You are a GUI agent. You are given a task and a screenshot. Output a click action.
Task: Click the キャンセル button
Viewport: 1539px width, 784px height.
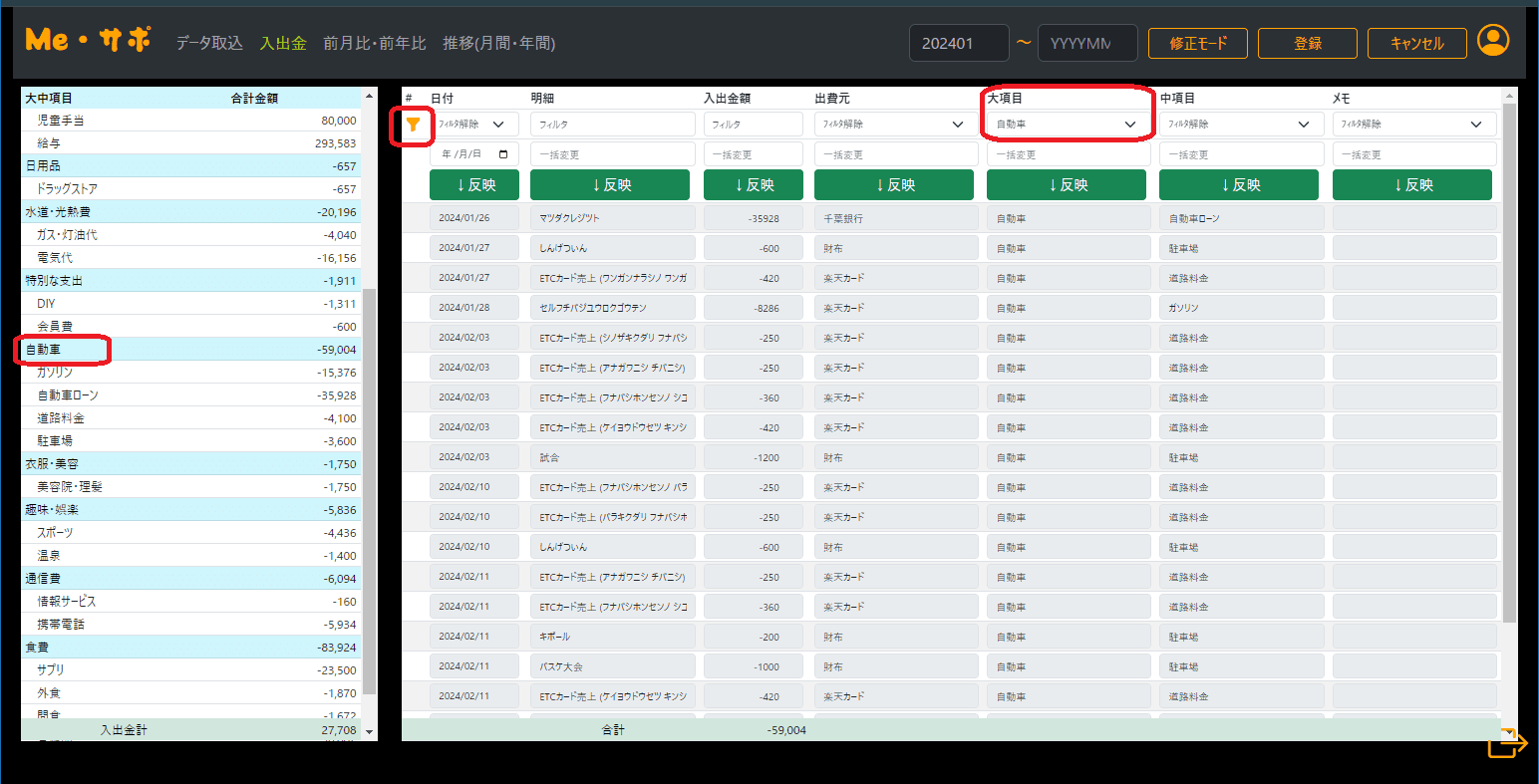[x=1416, y=43]
